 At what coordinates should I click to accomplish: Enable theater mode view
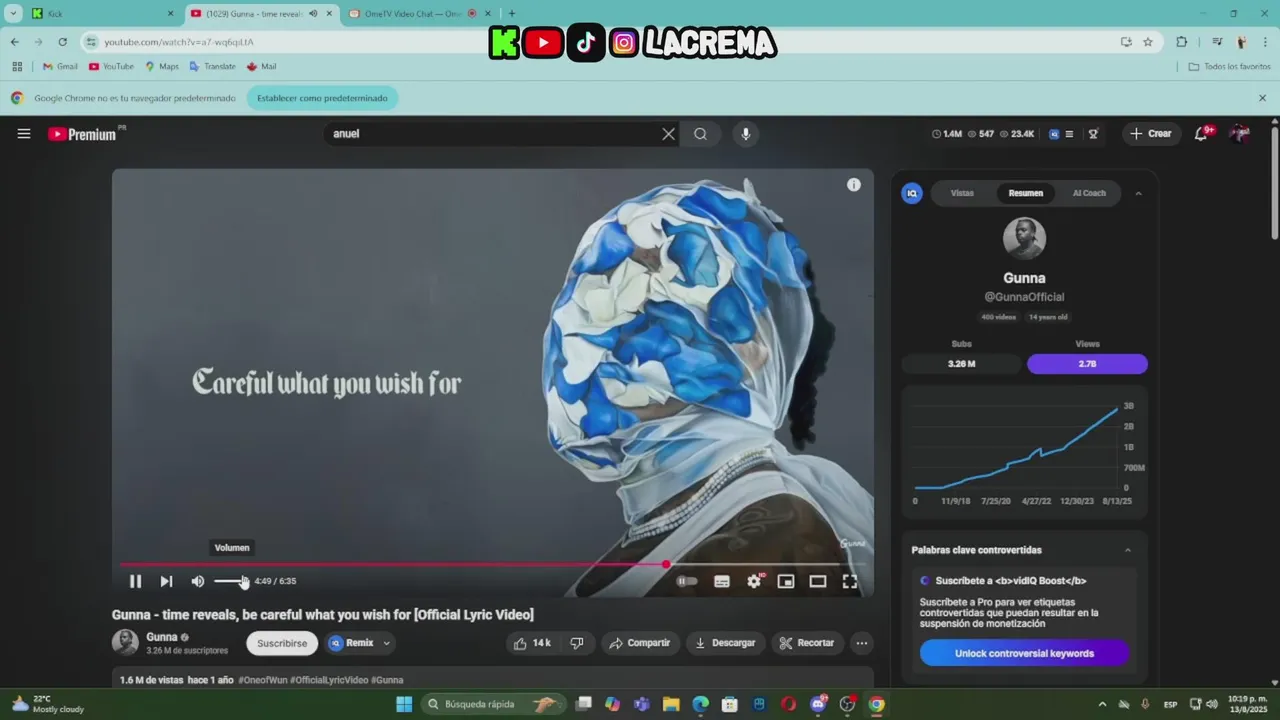pyautogui.click(x=818, y=581)
